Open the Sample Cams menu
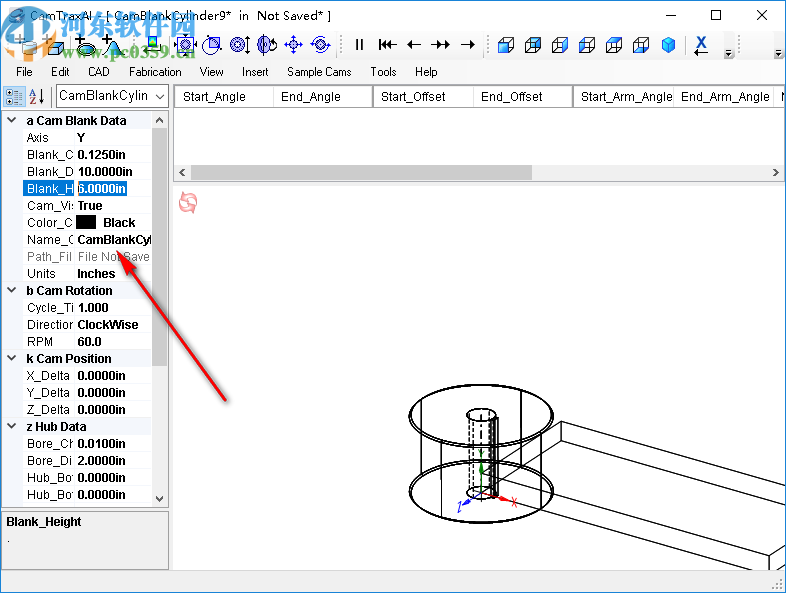This screenshot has height=593, width=786. pyautogui.click(x=318, y=72)
